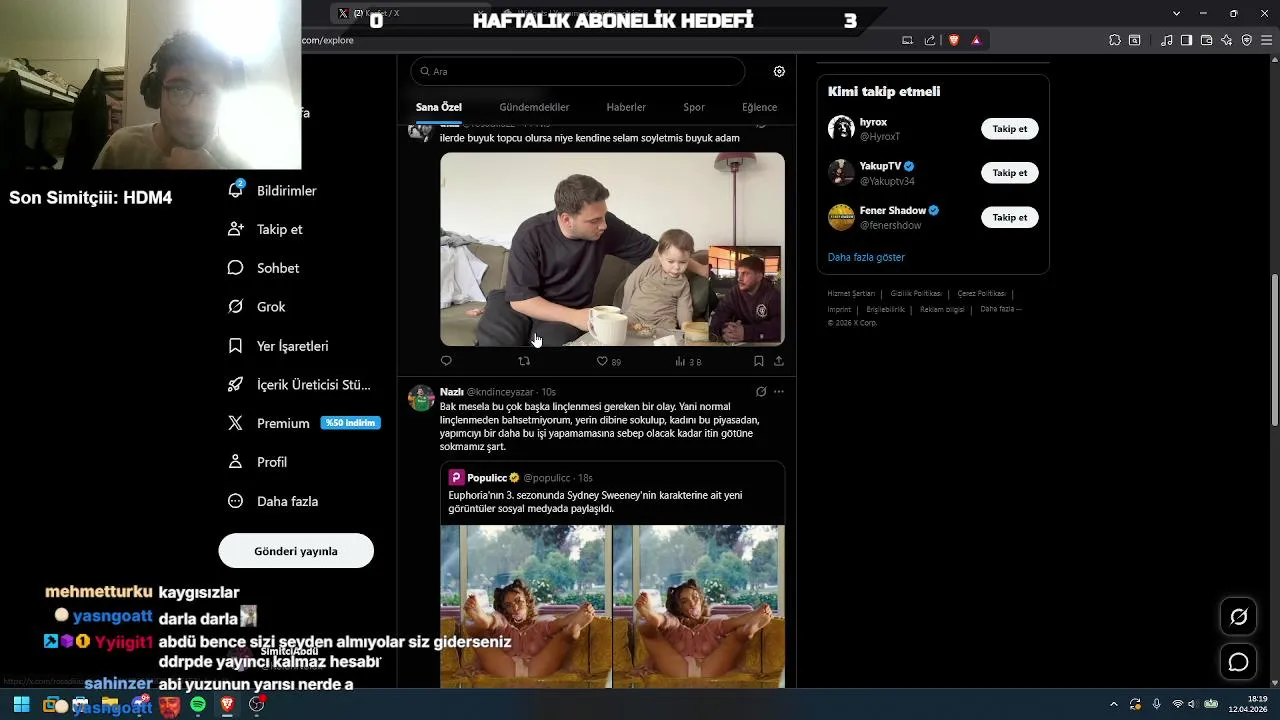Open Brave Wallet icon in toolbar

click(1206, 40)
